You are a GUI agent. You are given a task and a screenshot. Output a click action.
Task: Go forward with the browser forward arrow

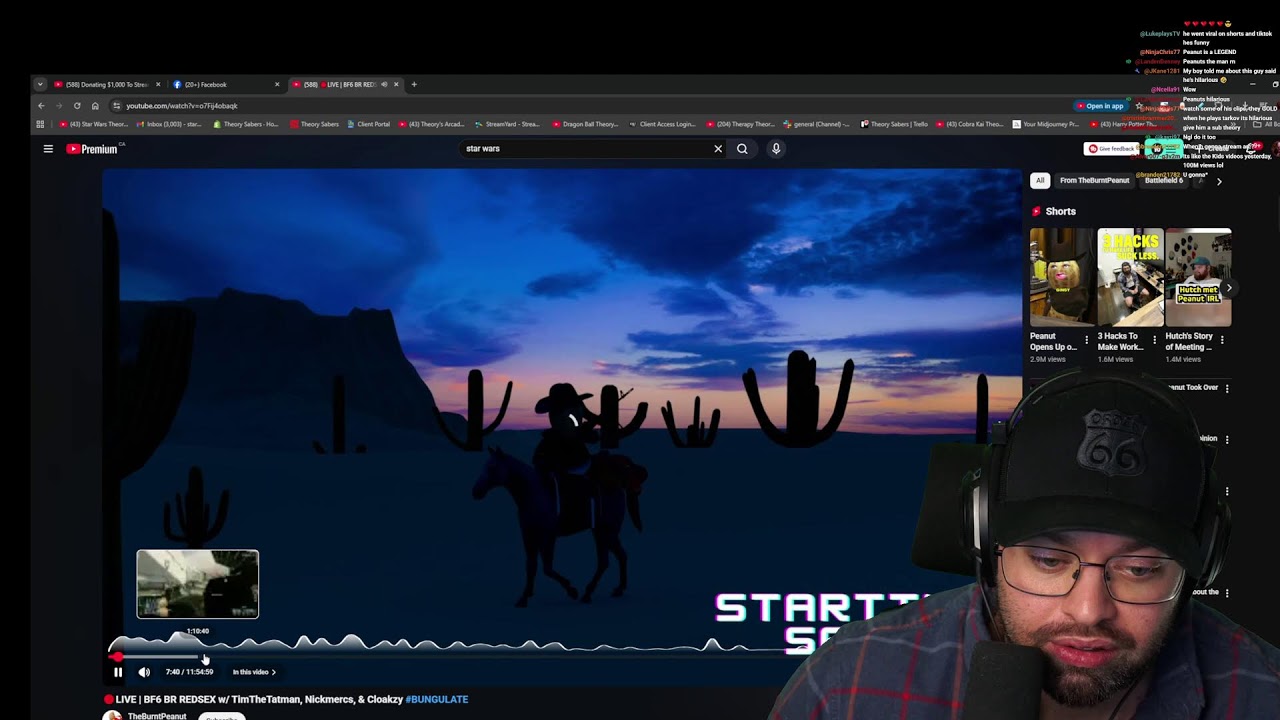59,106
